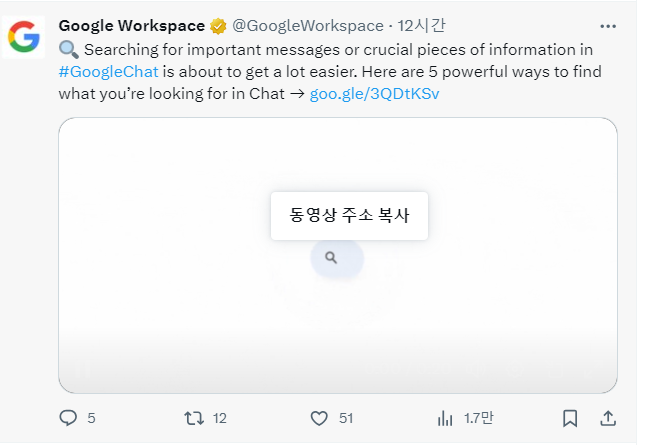Screen dimensions: 648x445
Task: Click the retweet arrows icon
Action: tap(194, 418)
